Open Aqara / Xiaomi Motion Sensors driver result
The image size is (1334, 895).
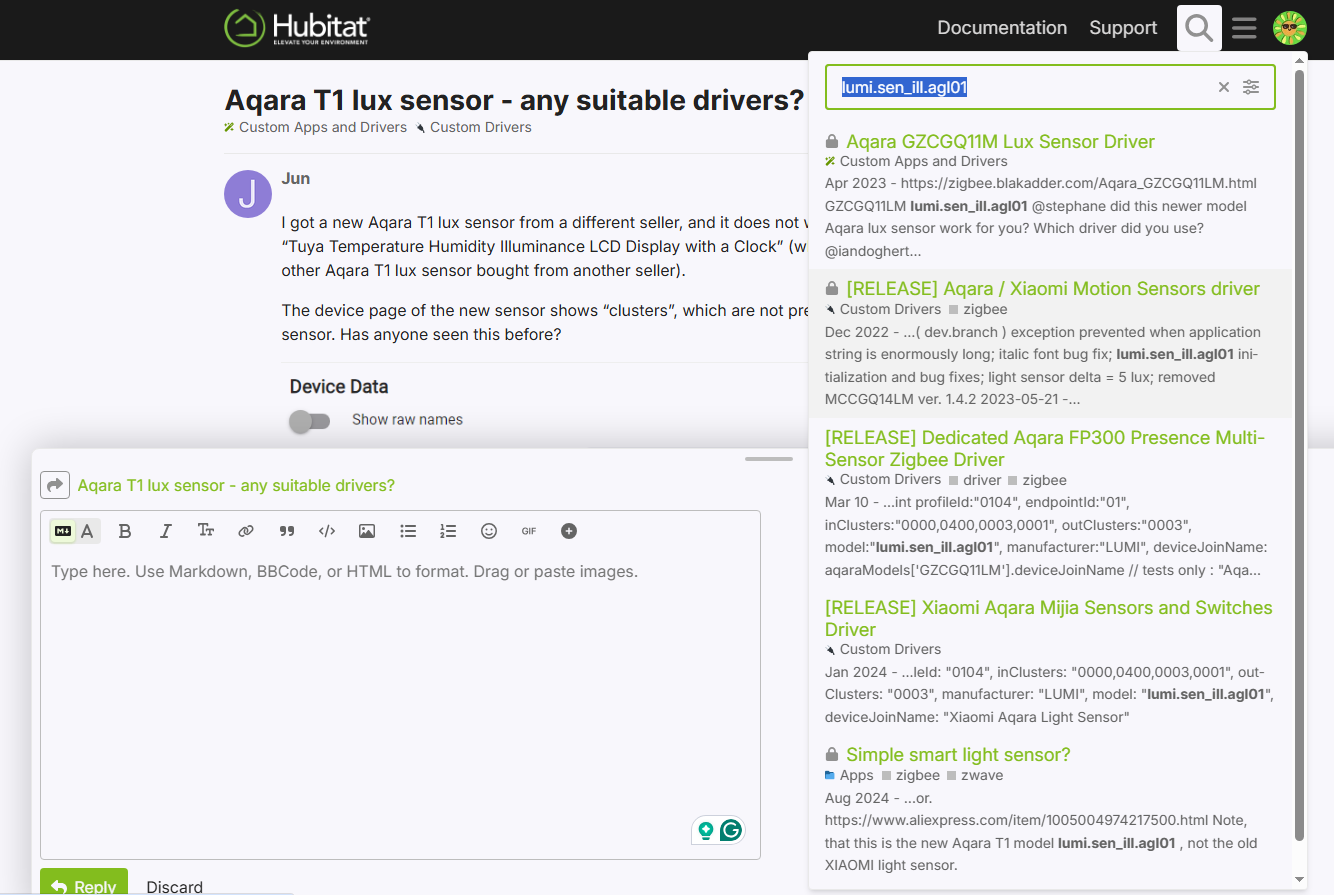click(x=1053, y=289)
